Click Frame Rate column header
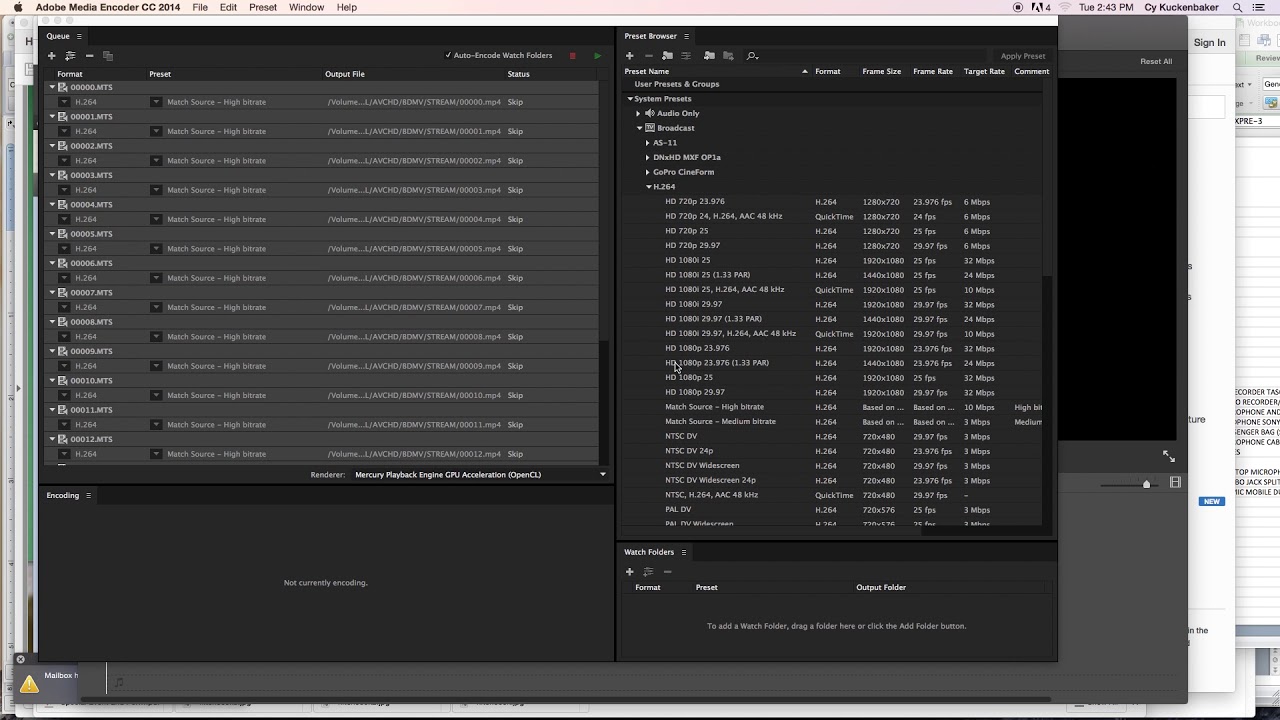 [932, 71]
